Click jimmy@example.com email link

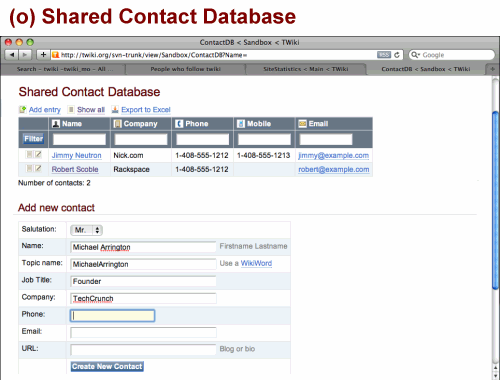[x=333, y=155]
